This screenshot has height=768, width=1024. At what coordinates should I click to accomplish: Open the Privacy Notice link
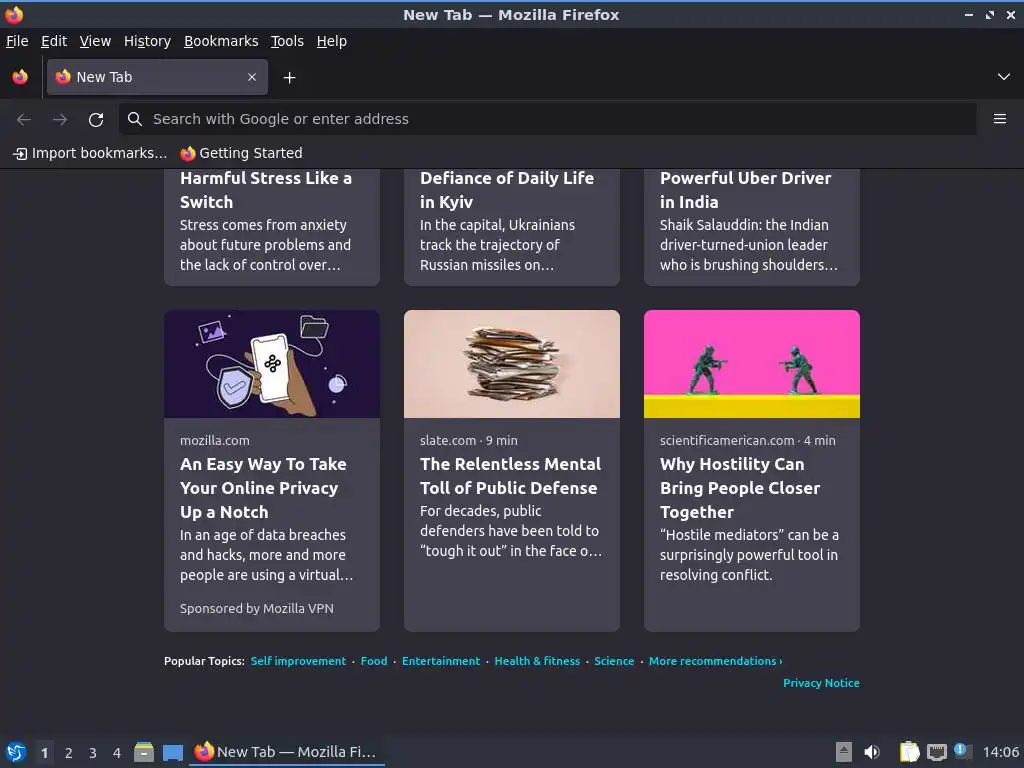tap(821, 683)
